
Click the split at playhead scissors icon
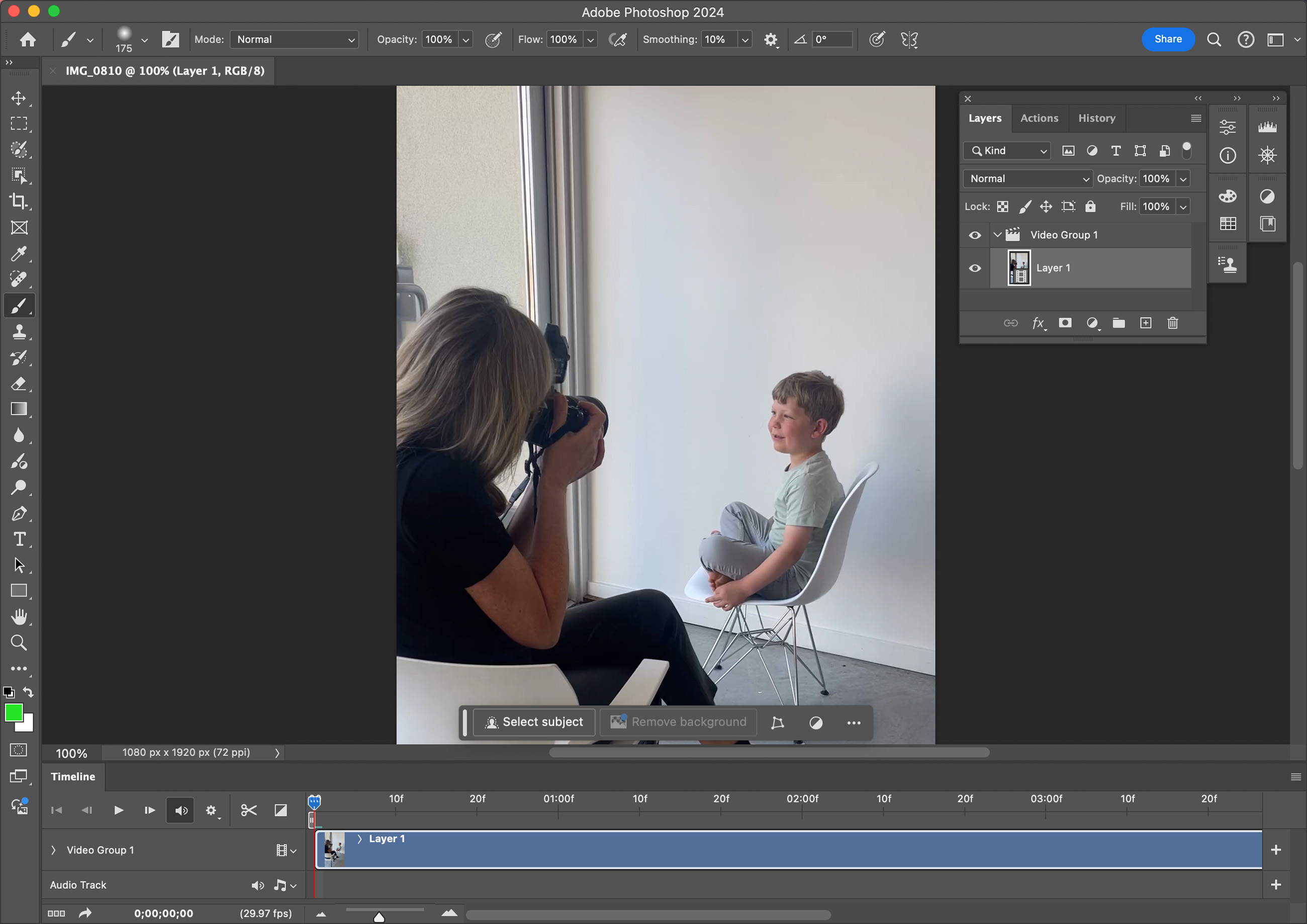249,810
